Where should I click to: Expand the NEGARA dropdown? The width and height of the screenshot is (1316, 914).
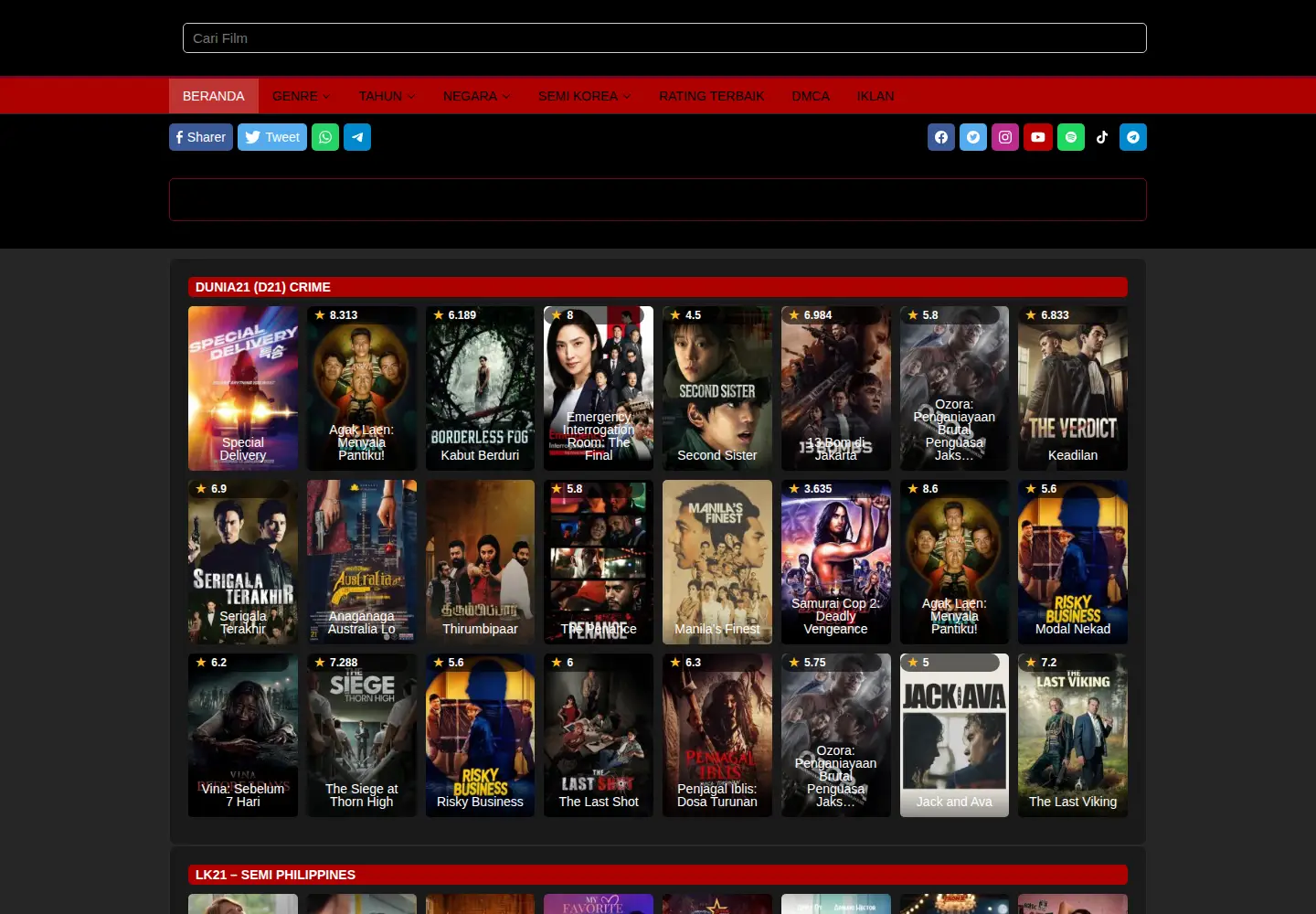477,96
